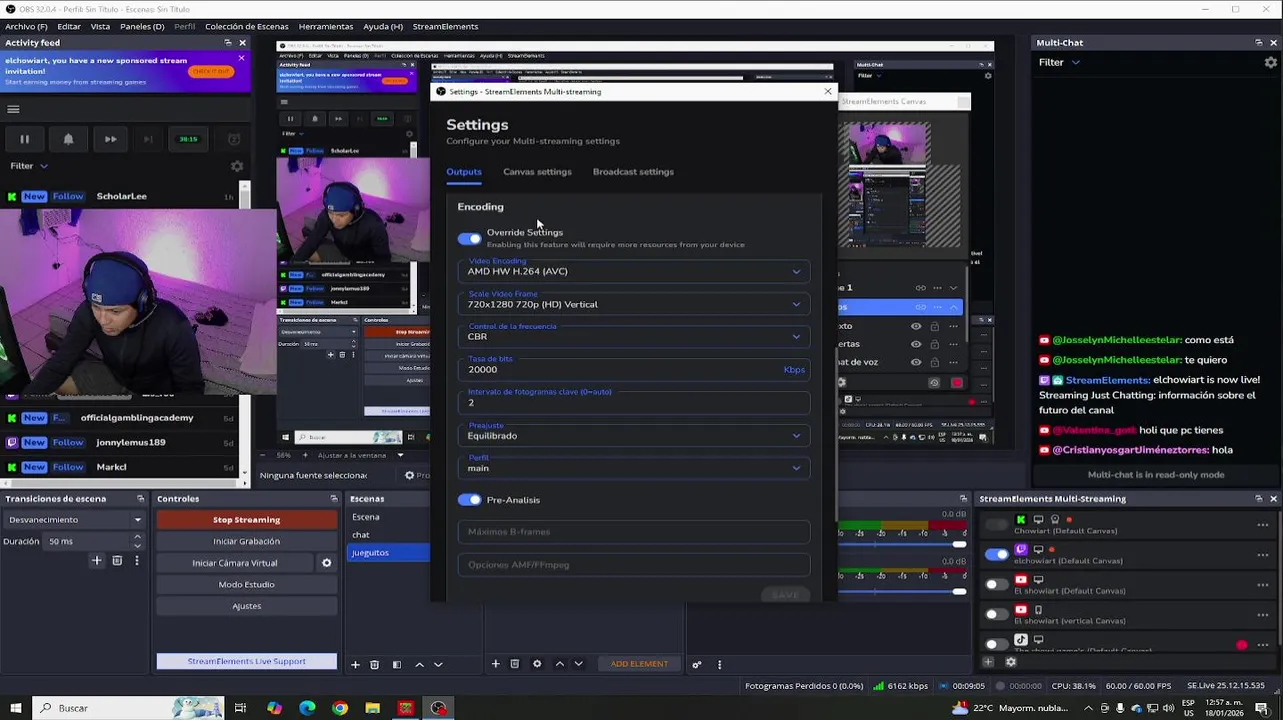
Task: Move scene down with arrow
Action: pos(438,664)
